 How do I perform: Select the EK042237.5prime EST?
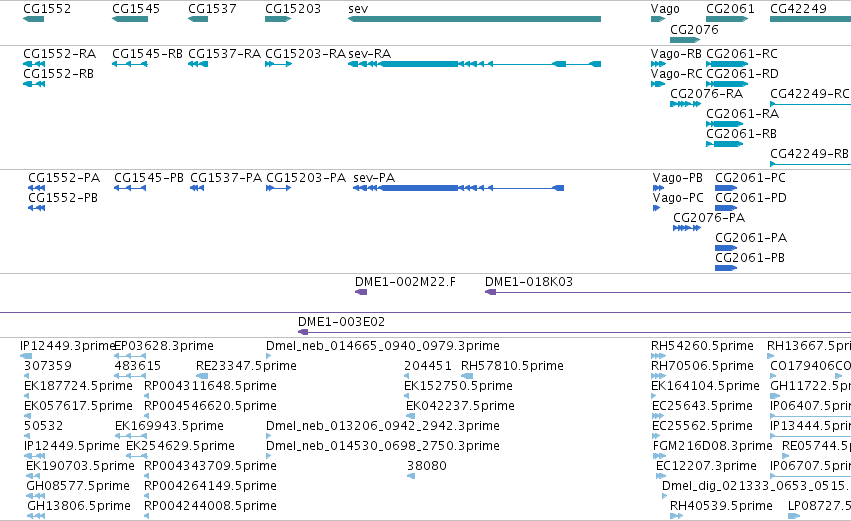click(410, 416)
